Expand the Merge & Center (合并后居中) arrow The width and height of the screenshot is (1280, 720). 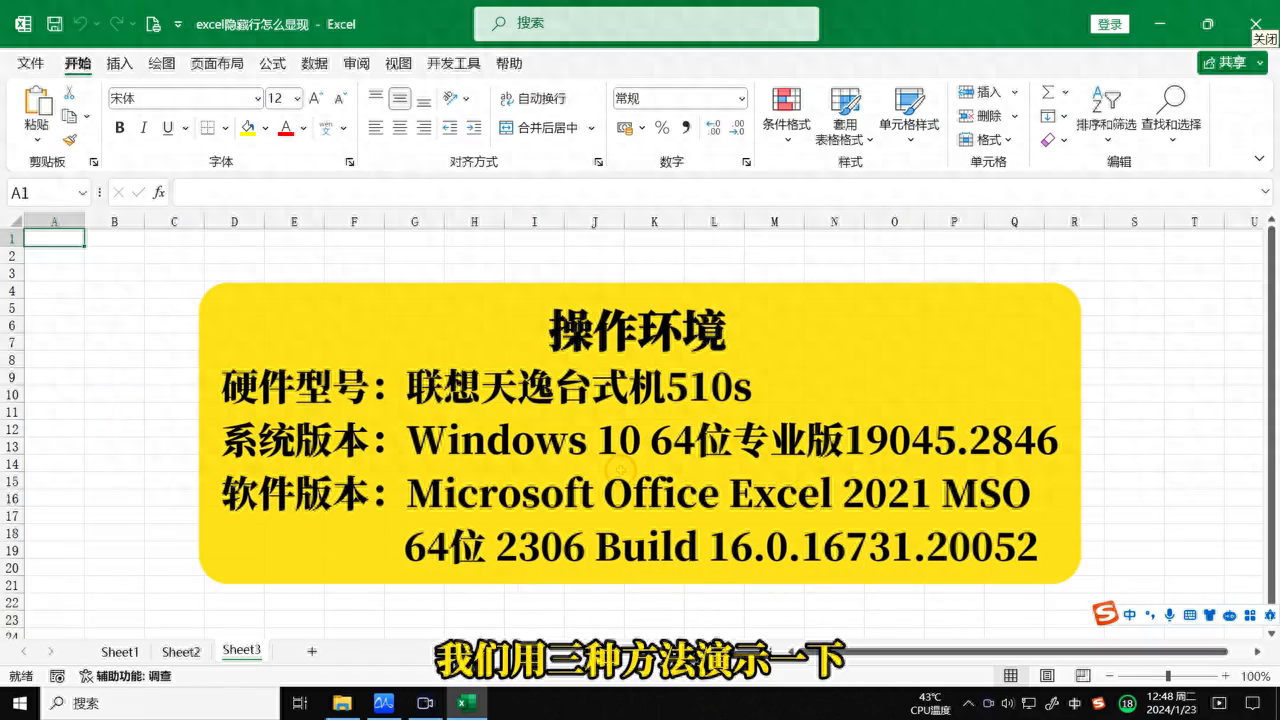[x=591, y=128]
